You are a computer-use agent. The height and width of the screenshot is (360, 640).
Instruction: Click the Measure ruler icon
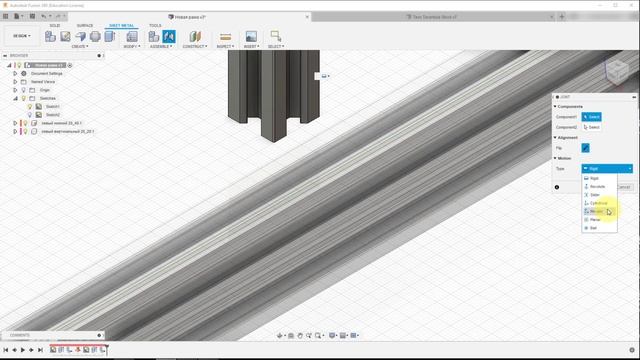[225, 36]
